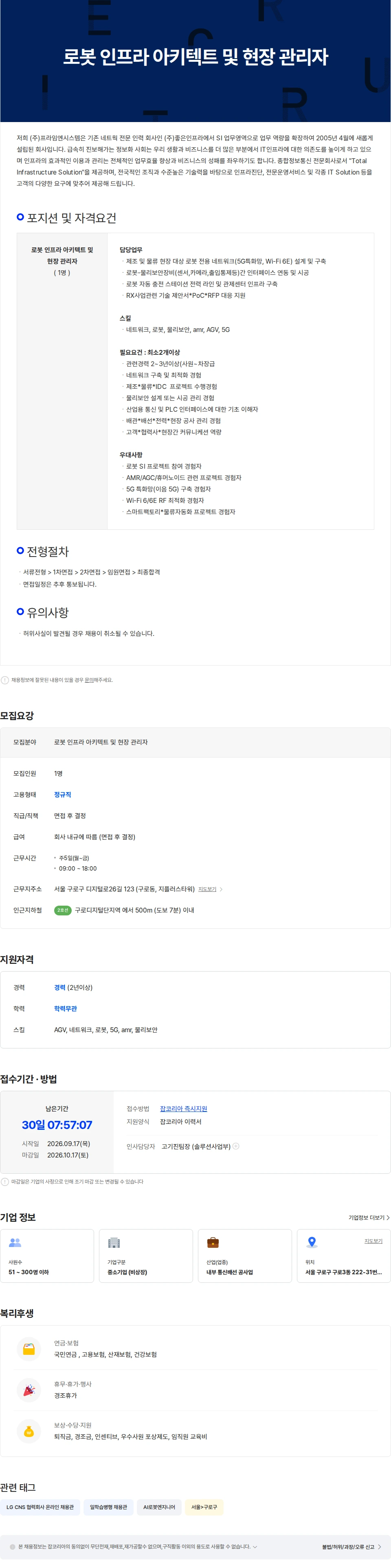The width and height of the screenshot is (391, 1568).
Task: Open 기업정보 더보기 link
Action: point(369,1217)
